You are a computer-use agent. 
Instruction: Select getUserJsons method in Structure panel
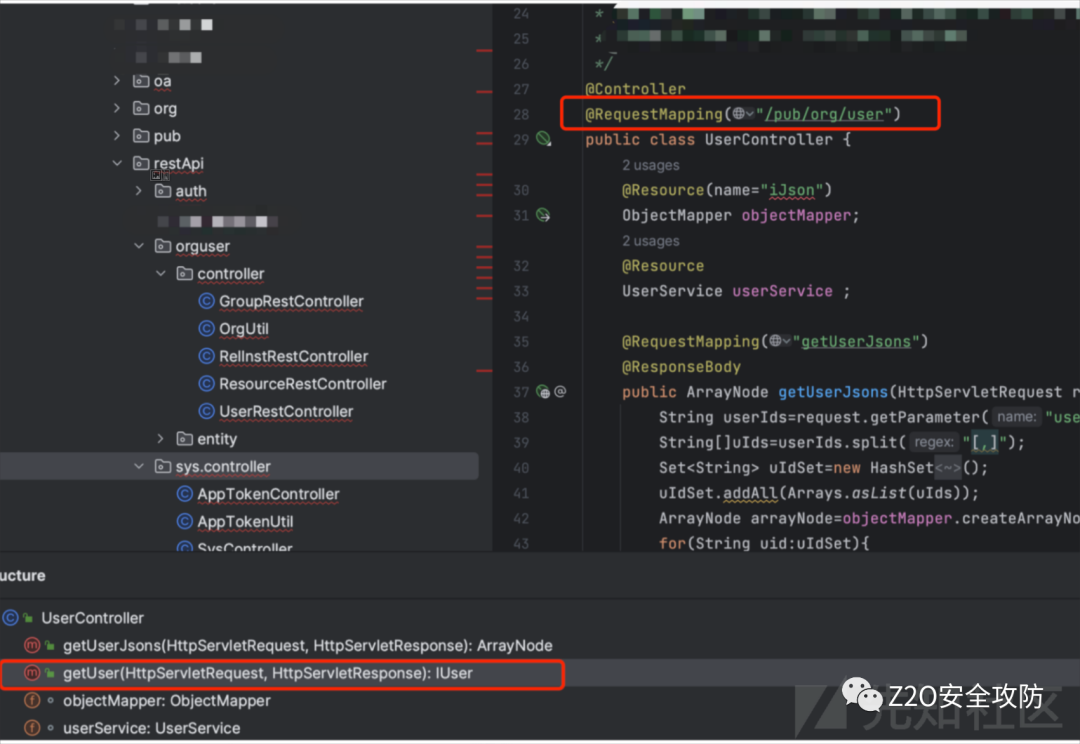point(308,645)
